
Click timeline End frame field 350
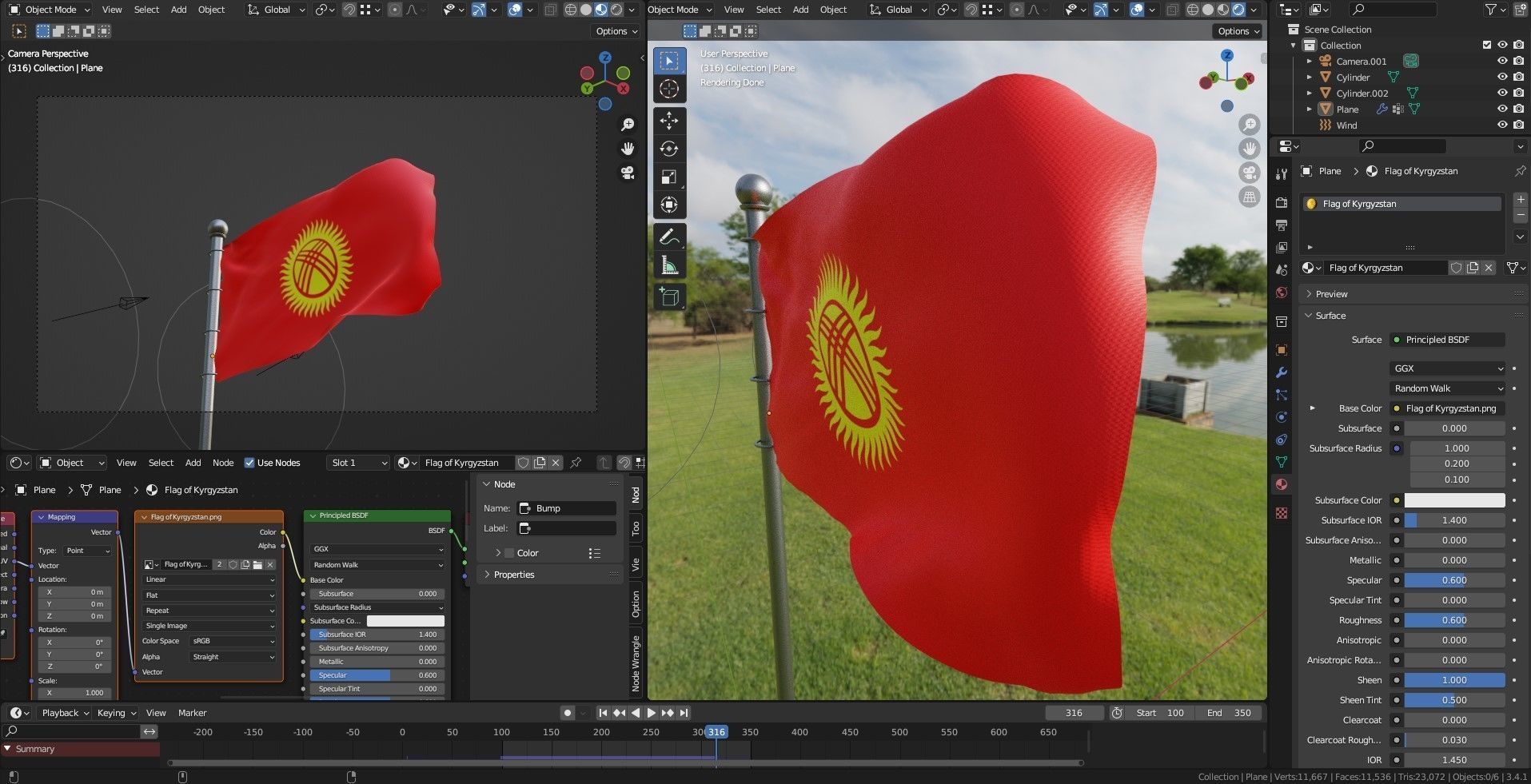coord(1230,713)
